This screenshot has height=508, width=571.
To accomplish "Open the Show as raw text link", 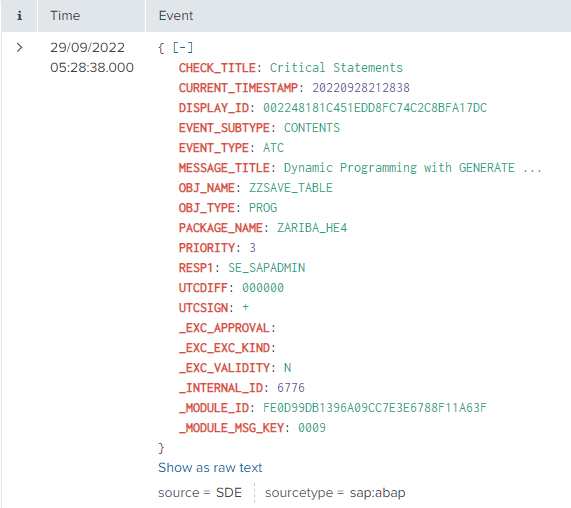I will 210,468.
